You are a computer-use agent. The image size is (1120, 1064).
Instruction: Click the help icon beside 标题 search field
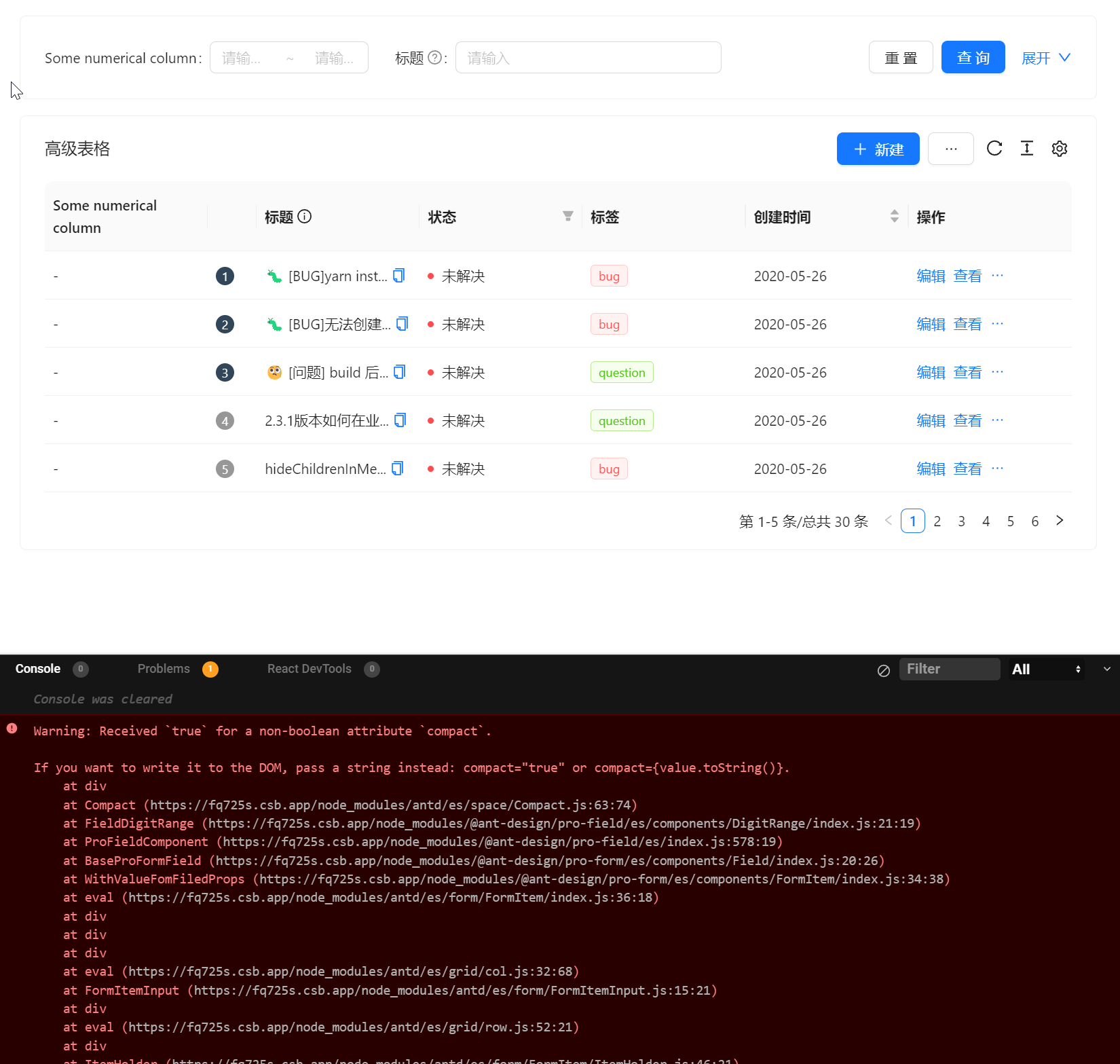[x=434, y=58]
